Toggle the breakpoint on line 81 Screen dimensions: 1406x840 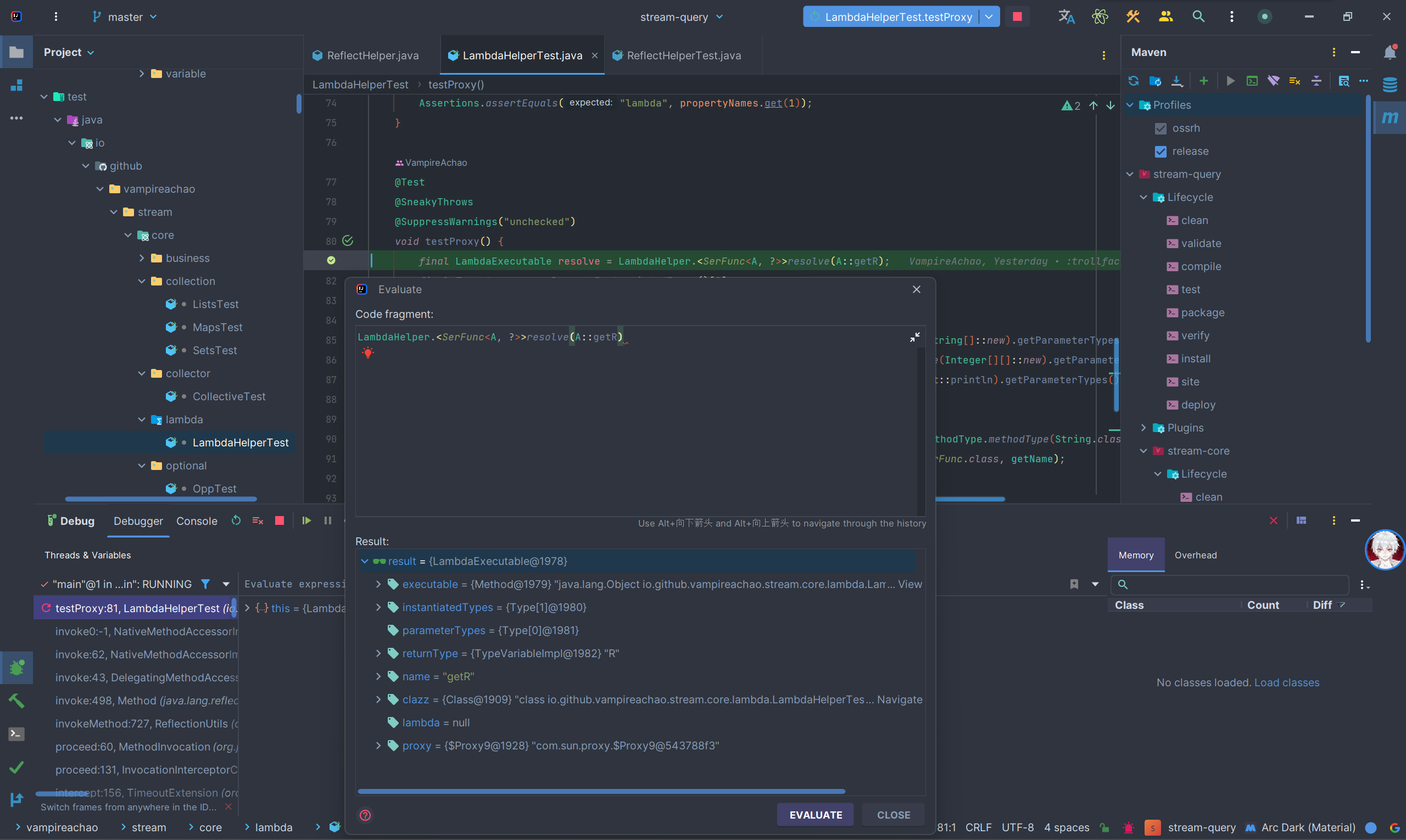(x=331, y=260)
